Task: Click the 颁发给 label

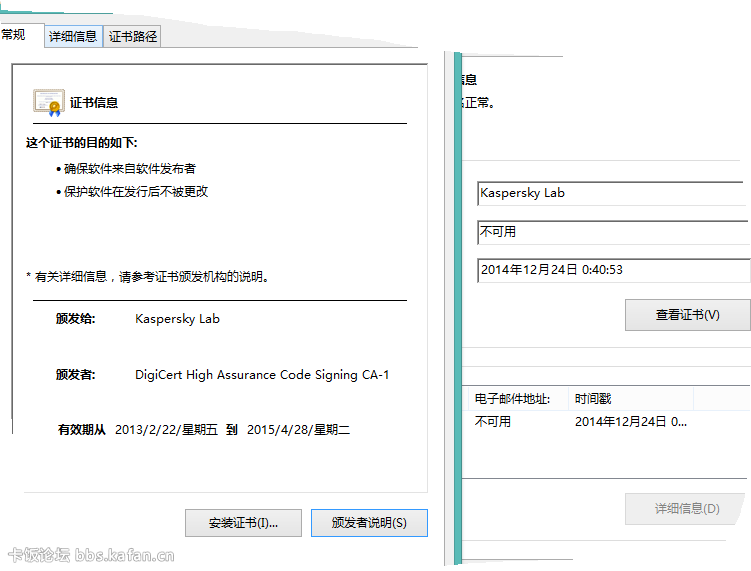Action: pyautogui.click(x=76, y=319)
